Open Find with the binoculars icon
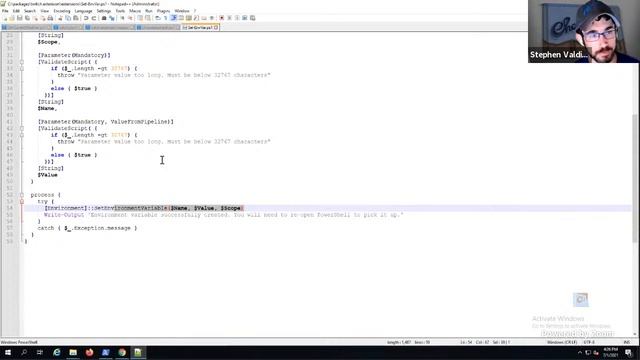640x360 pixels. click(104, 18)
